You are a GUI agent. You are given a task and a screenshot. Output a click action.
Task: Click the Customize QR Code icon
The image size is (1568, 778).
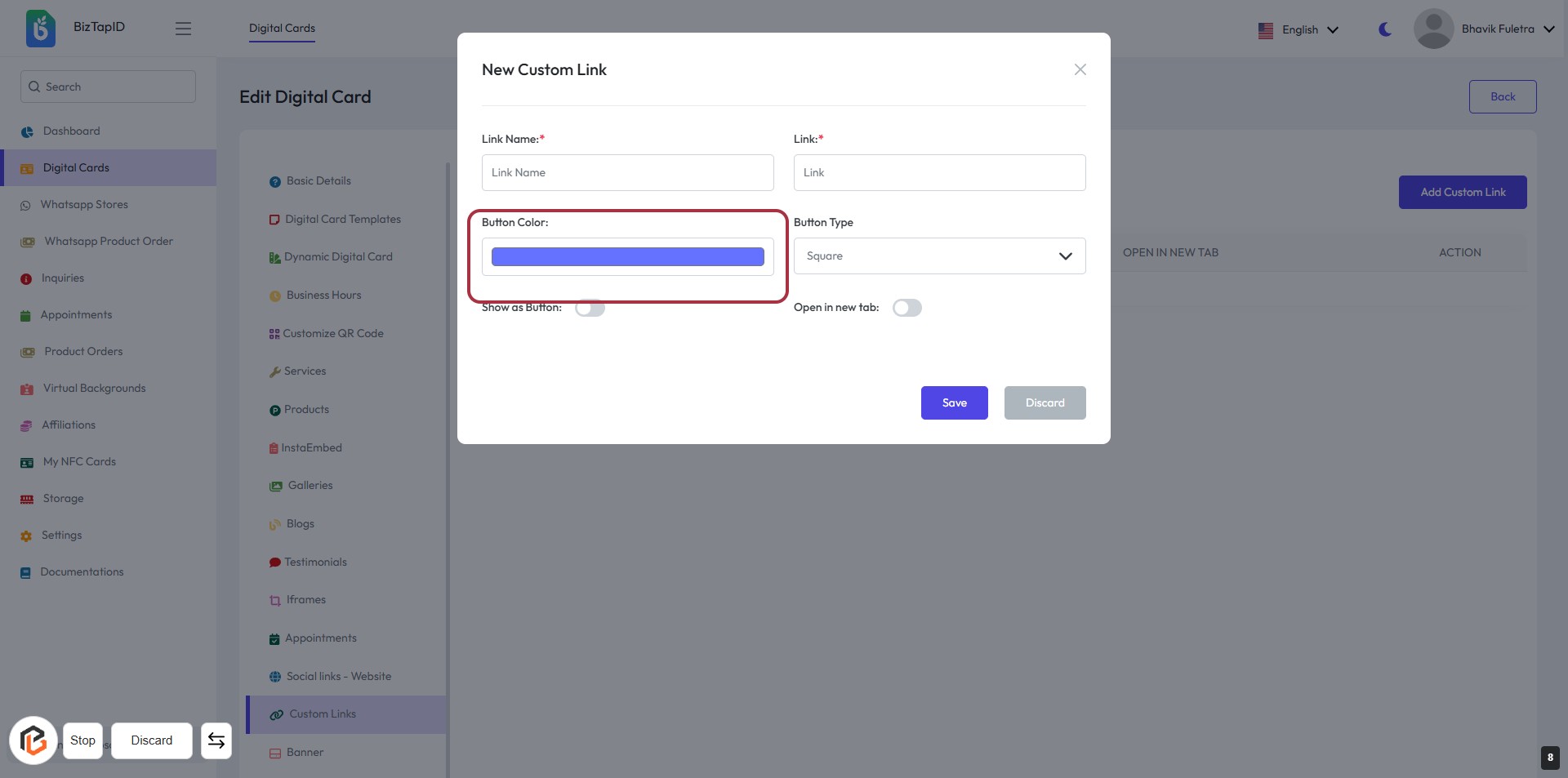274,334
